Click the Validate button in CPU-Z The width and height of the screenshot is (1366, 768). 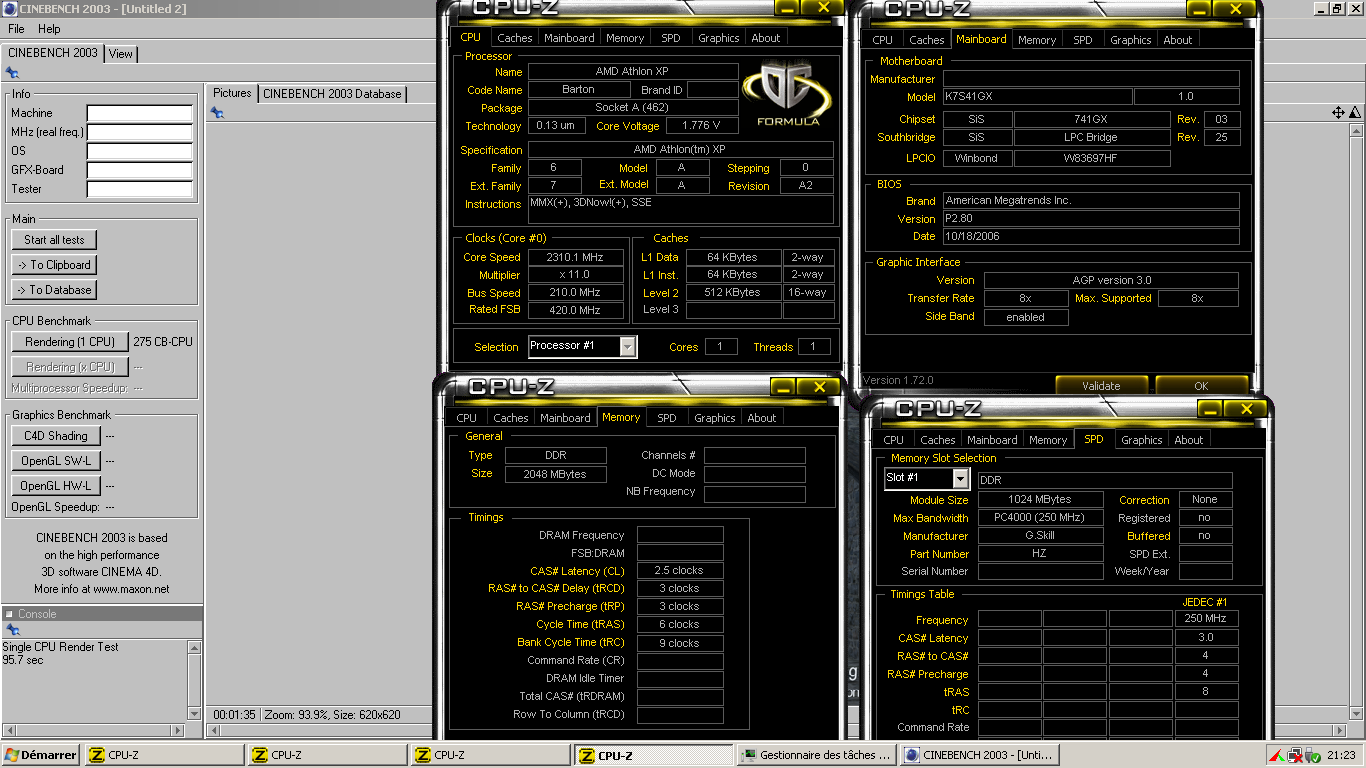tap(1101, 385)
